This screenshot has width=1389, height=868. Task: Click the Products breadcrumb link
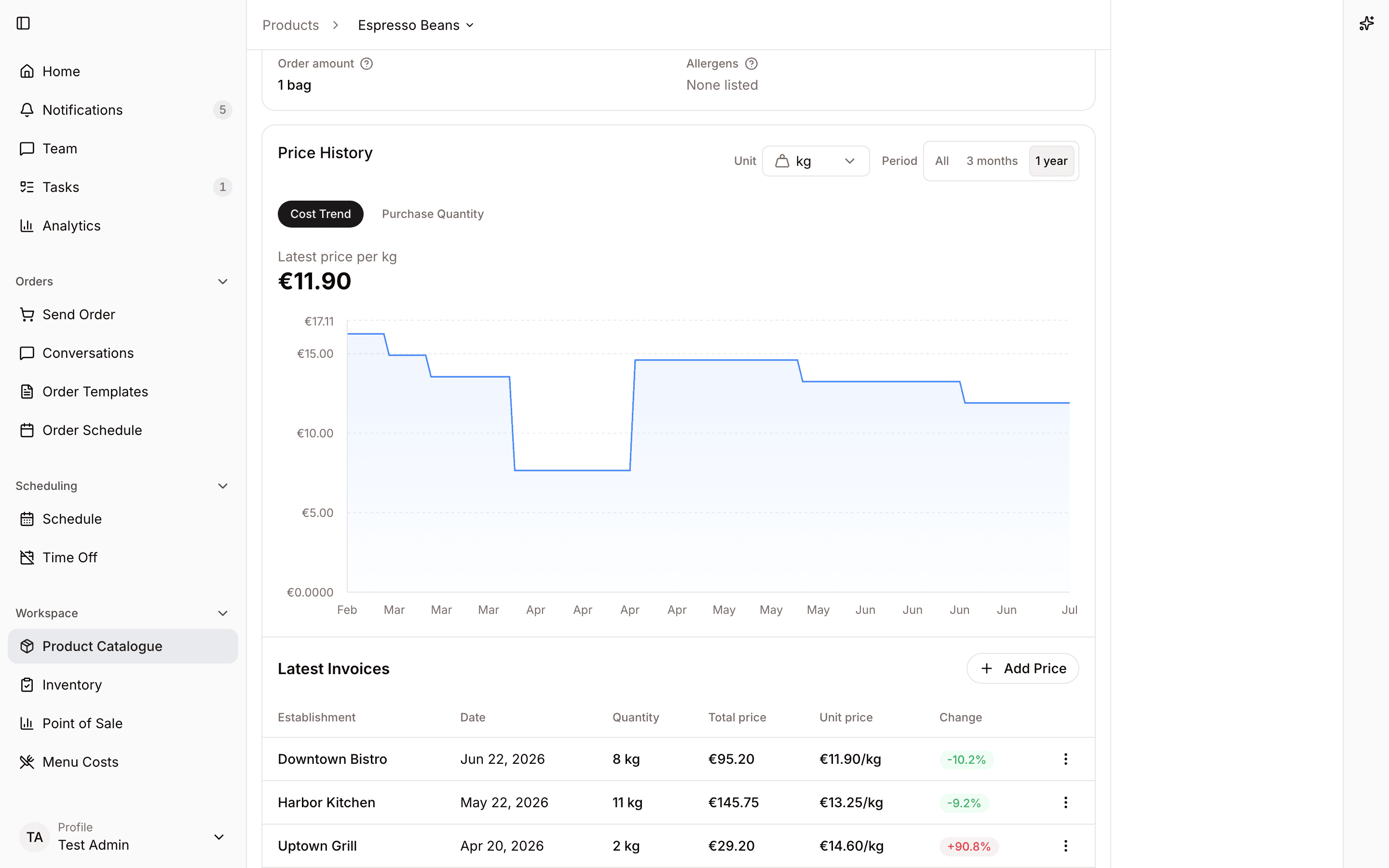click(290, 25)
